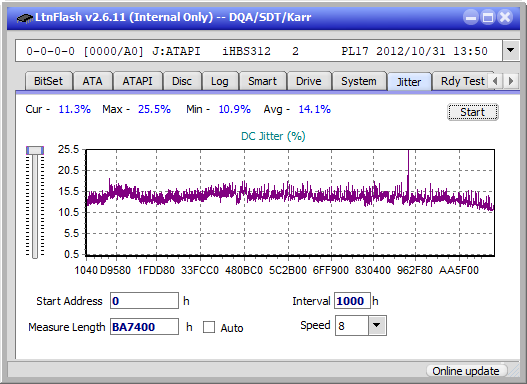Click x-axis label 480BC0
This screenshot has height=384, width=527.
tap(244, 270)
